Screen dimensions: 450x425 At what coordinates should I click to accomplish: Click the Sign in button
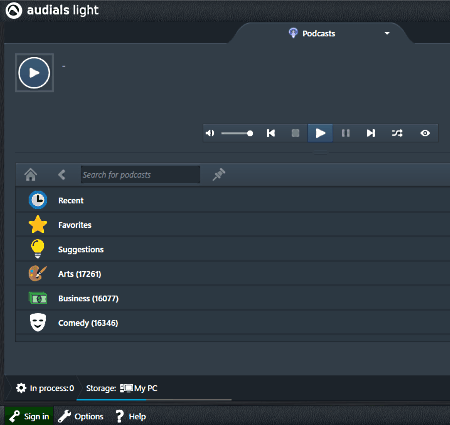[x=29, y=416]
